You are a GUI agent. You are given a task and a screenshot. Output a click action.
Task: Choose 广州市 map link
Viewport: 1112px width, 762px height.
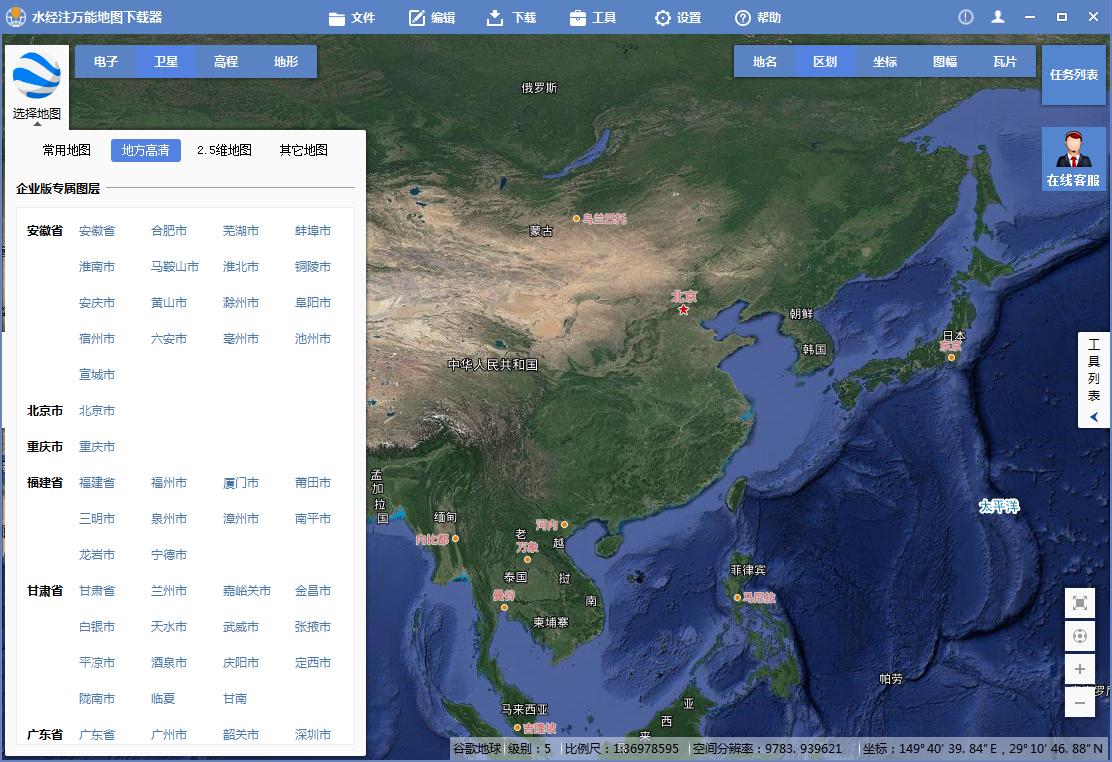[x=169, y=734]
